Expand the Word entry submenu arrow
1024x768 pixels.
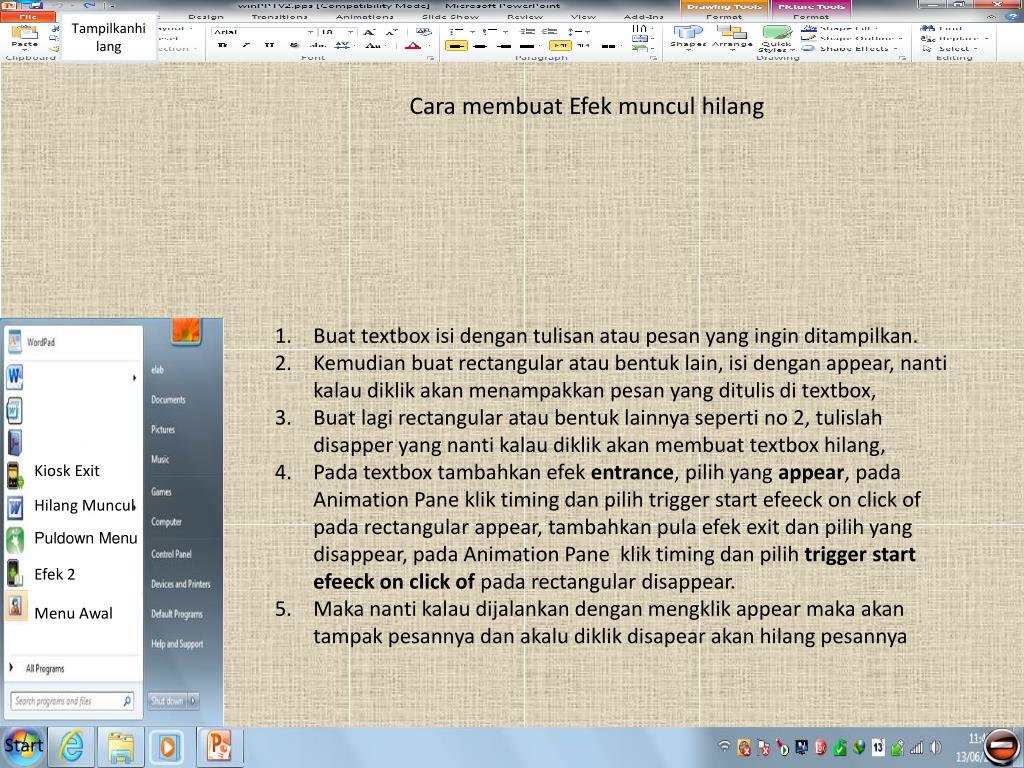[x=134, y=377]
